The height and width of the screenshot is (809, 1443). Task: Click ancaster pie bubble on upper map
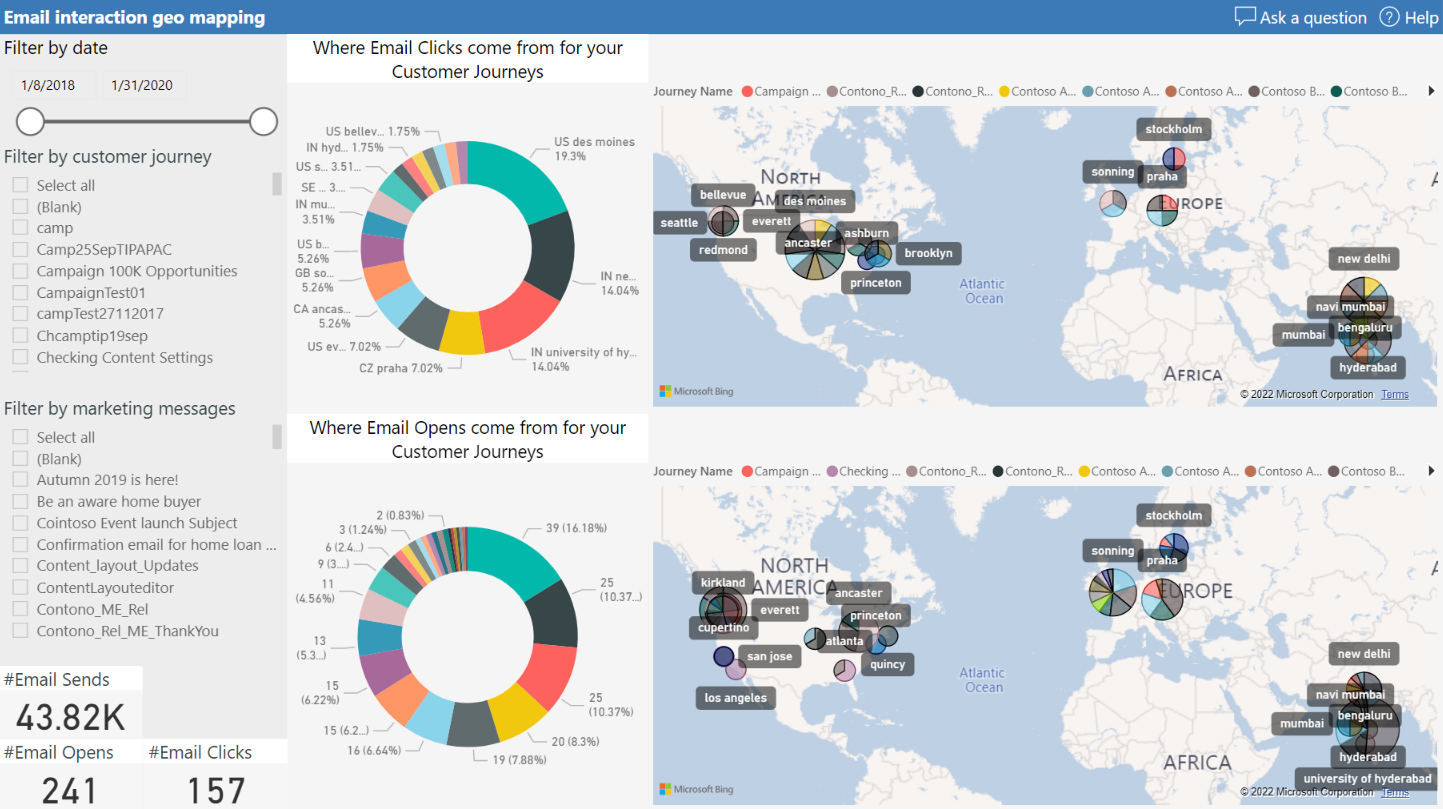pos(815,250)
